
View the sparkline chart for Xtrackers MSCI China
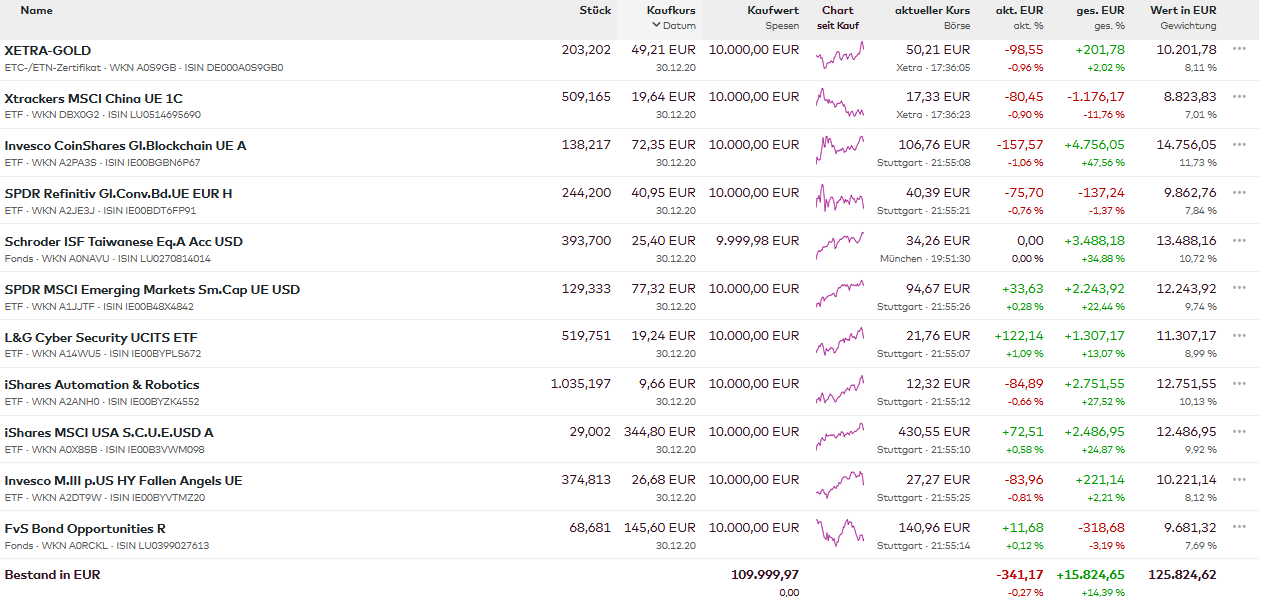[839, 103]
